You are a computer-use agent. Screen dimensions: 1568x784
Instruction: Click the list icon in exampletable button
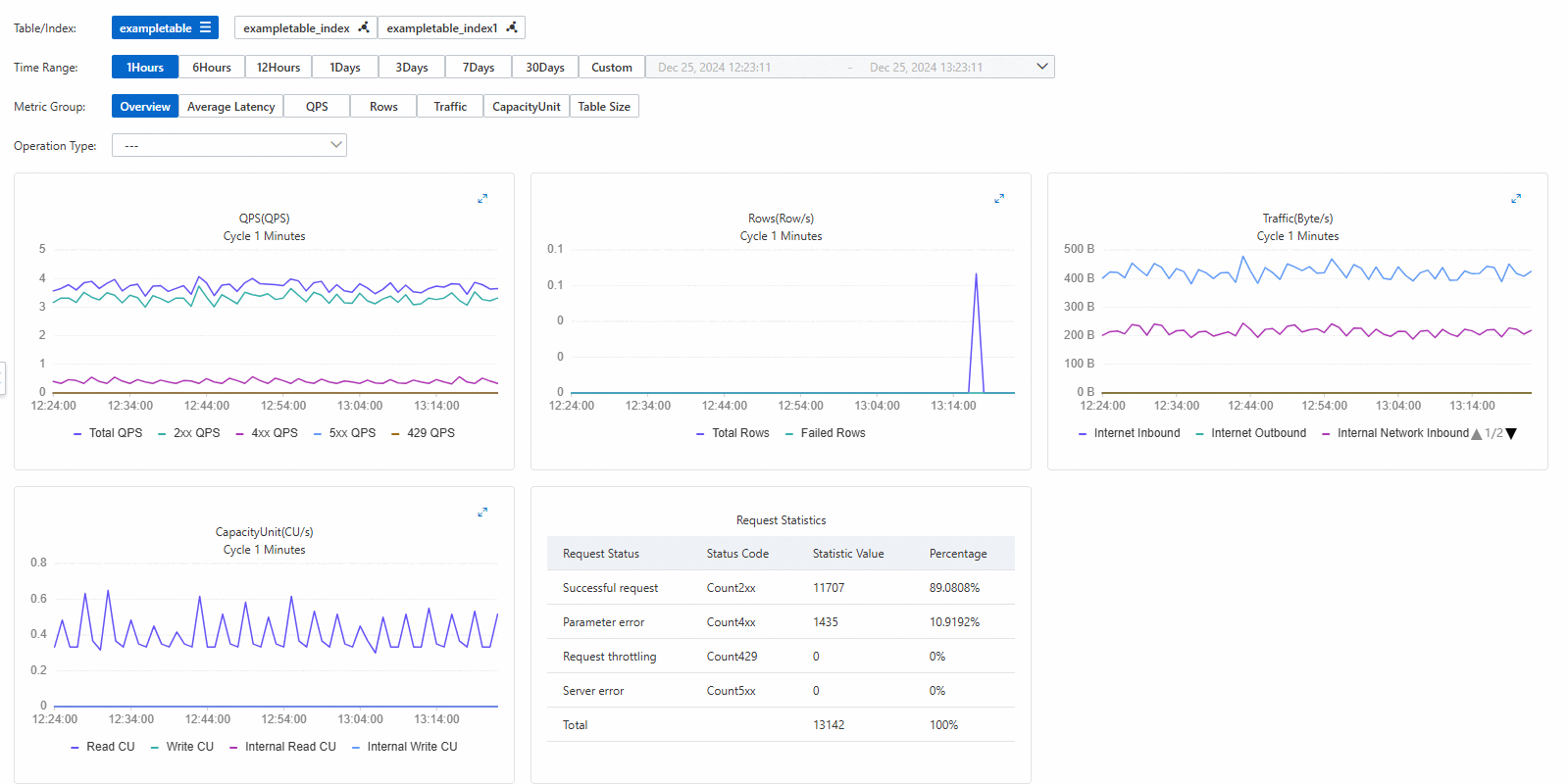205,27
